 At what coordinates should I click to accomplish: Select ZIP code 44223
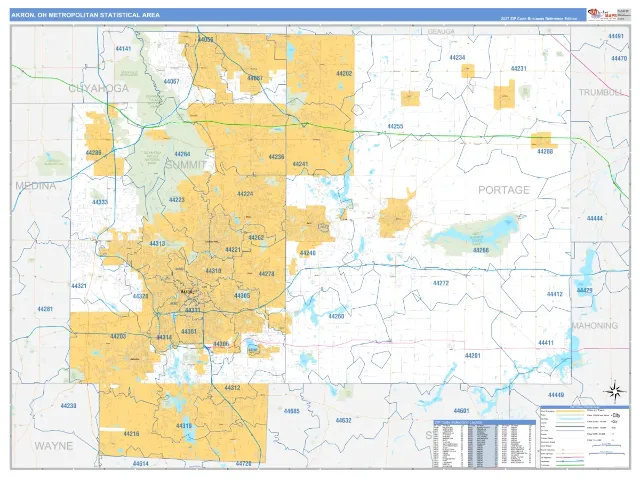177,200
